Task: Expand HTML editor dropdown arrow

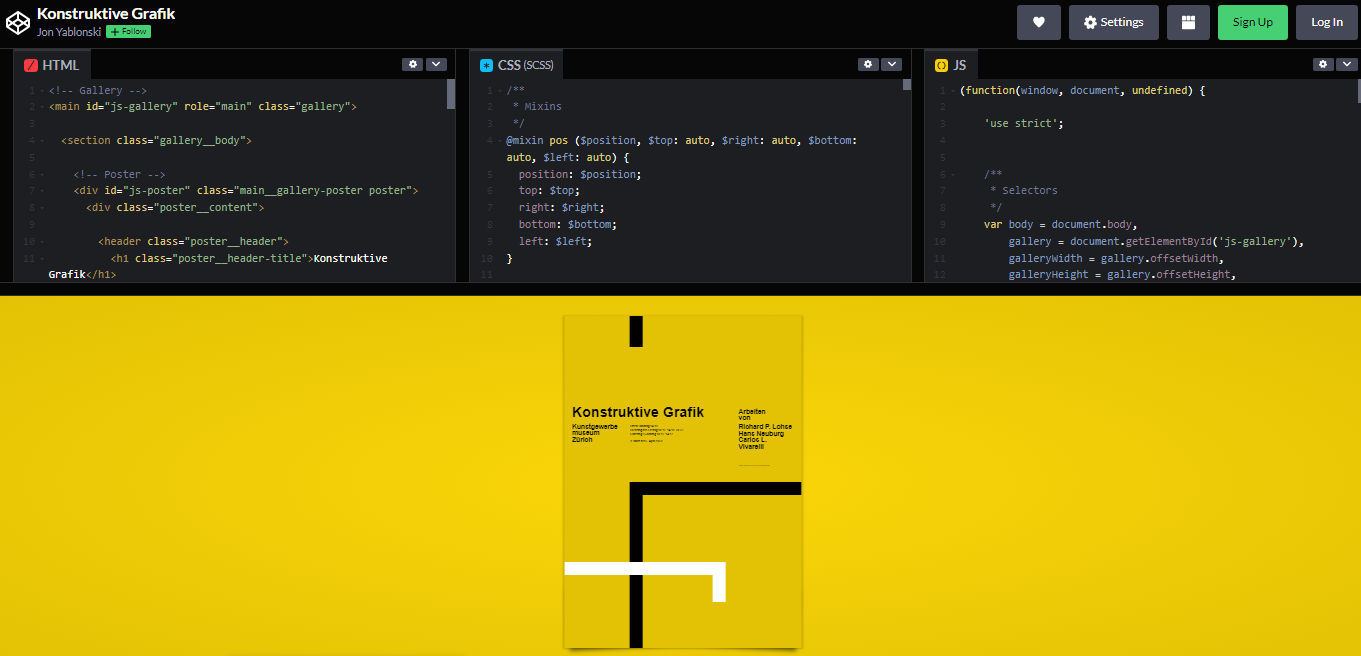Action: [x=436, y=64]
